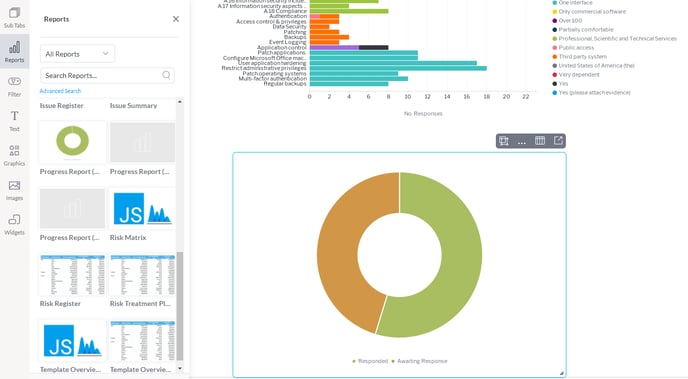Select the Risk Matrix report thumbnail
688x379 pixels.
142,209
